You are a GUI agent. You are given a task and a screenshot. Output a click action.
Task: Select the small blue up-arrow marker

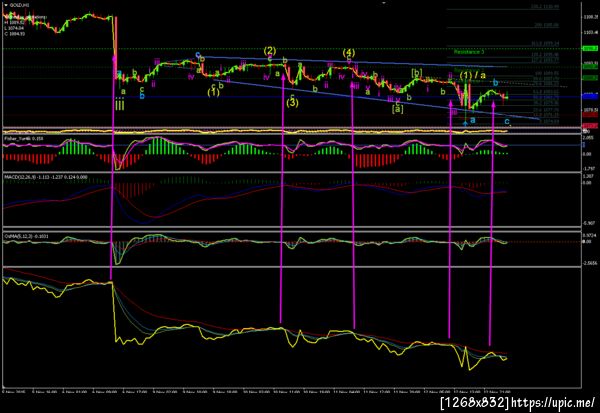click(465, 123)
